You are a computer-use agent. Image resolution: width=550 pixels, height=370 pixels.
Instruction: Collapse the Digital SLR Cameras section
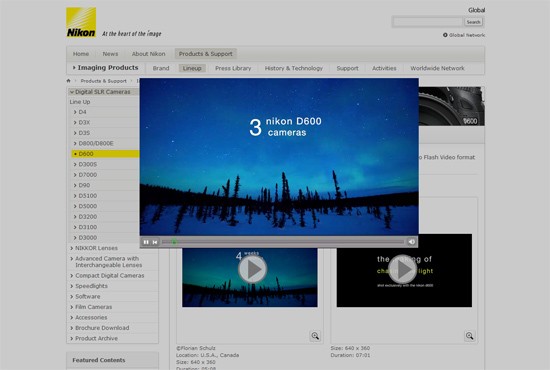(103, 92)
